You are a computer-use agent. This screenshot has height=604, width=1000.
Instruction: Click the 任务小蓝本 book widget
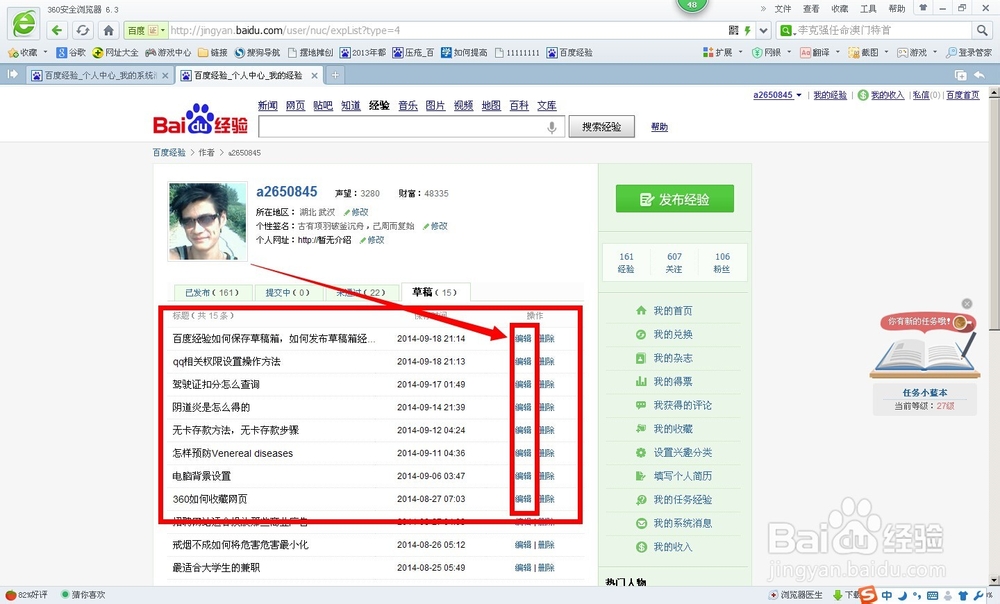click(925, 357)
